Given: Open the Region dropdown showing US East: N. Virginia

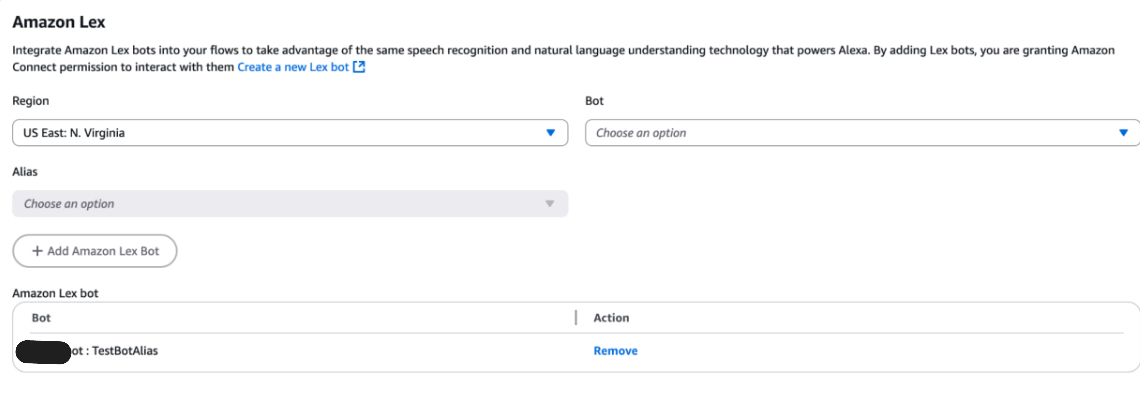Looking at the screenshot, I should tap(290, 133).
